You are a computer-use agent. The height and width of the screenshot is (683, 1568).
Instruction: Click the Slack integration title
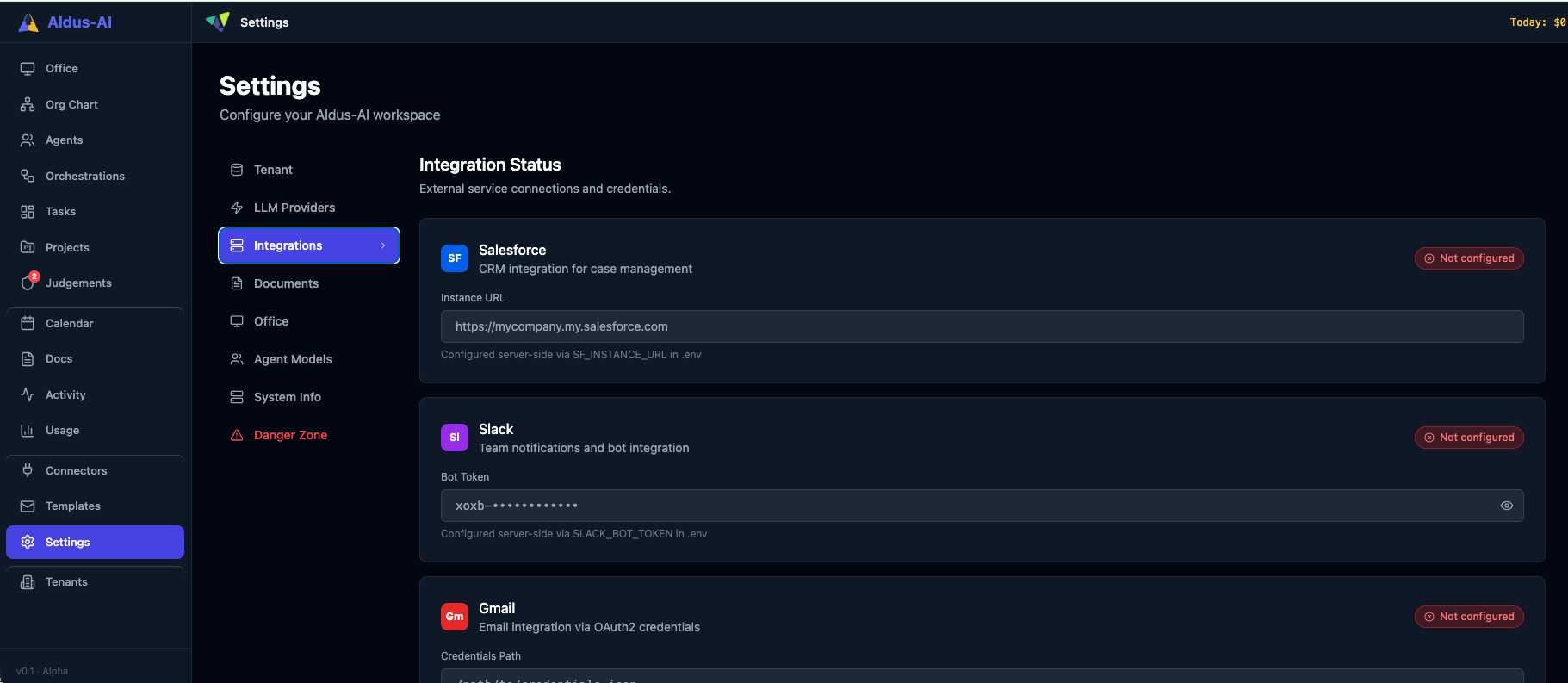click(x=496, y=429)
